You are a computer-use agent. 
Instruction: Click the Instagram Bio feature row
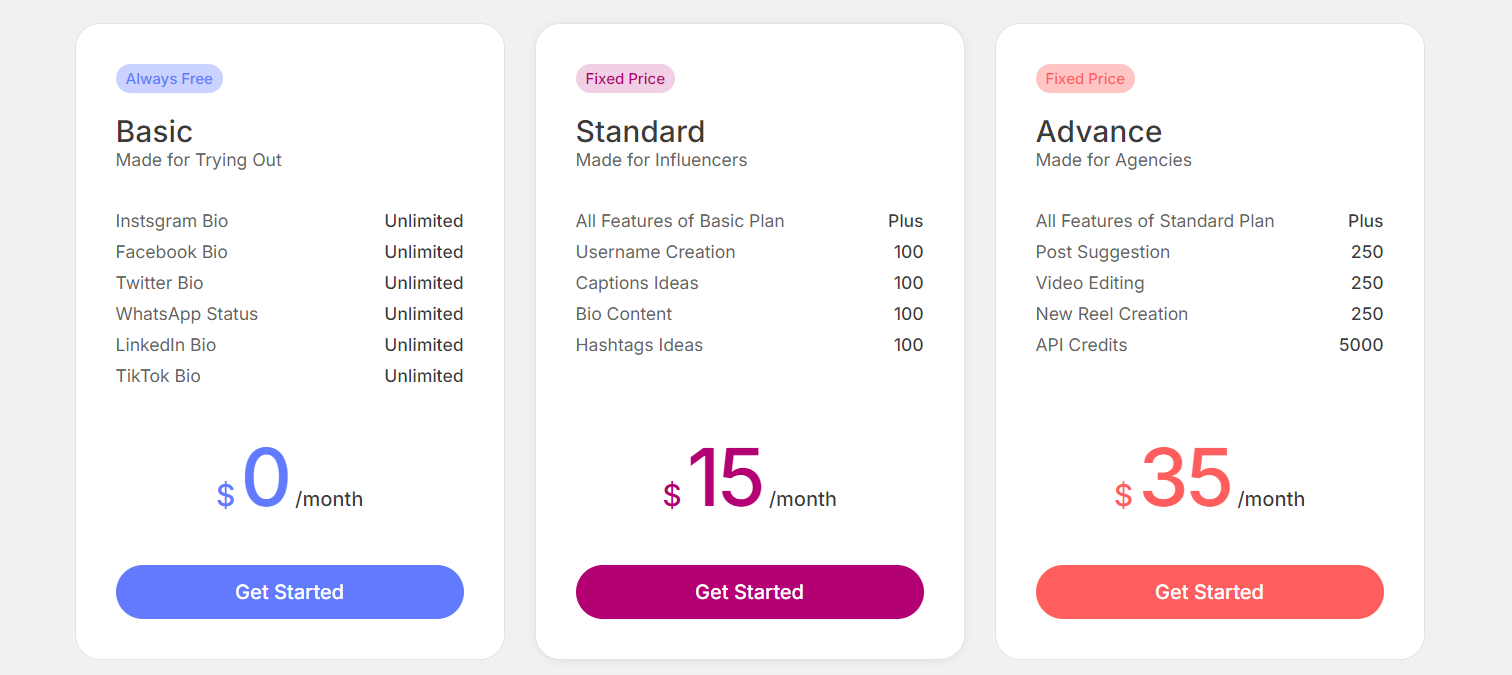(x=172, y=221)
